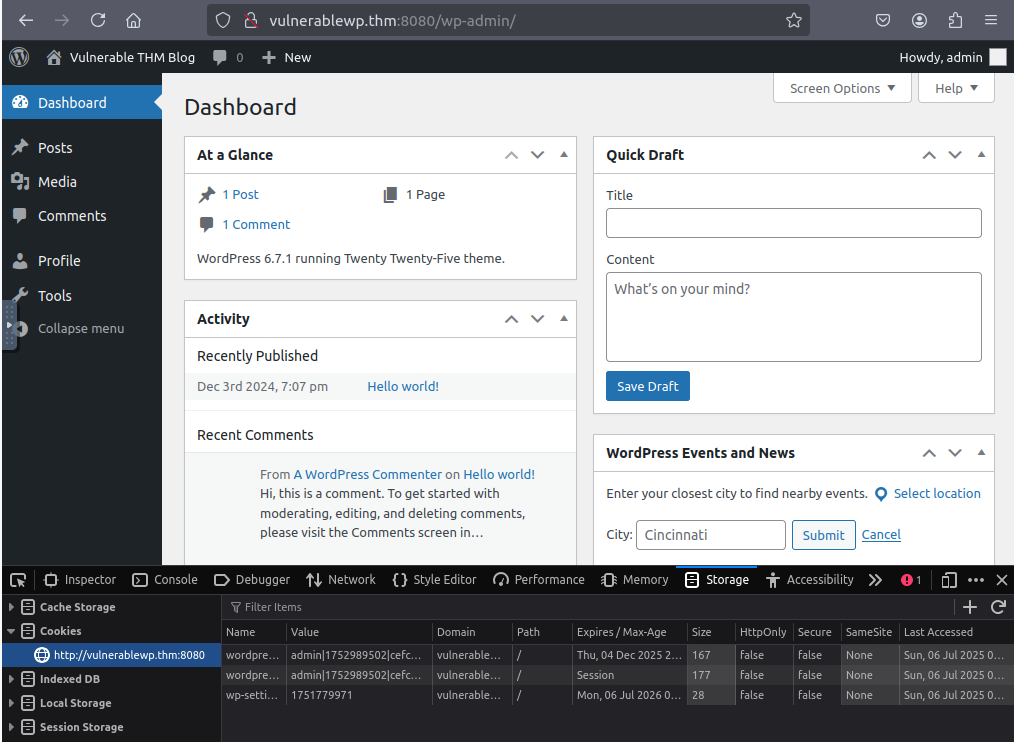Open the Firefox hamburger menu
Image resolution: width=1014 pixels, height=742 pixels.
[x=991, y=21]
